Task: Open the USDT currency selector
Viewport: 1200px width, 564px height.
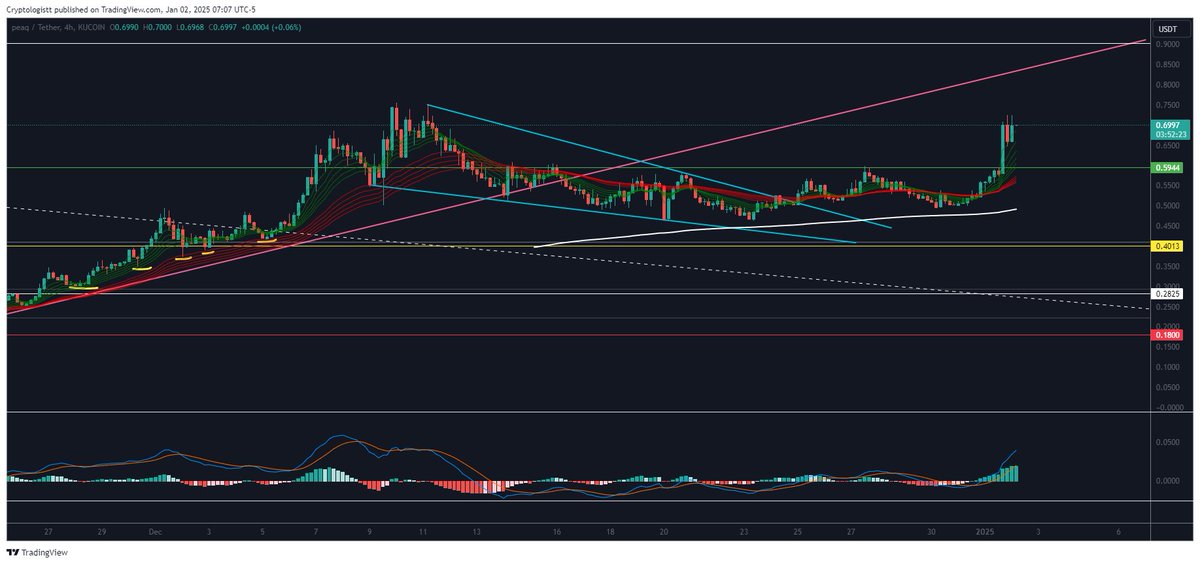Action: [x=1166, y=28]
